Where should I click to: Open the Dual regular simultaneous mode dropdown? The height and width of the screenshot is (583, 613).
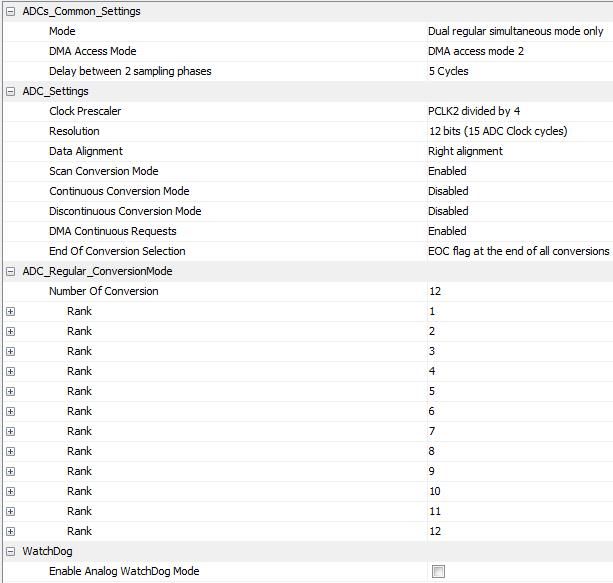pyautogui.click(x=515, y=31)
